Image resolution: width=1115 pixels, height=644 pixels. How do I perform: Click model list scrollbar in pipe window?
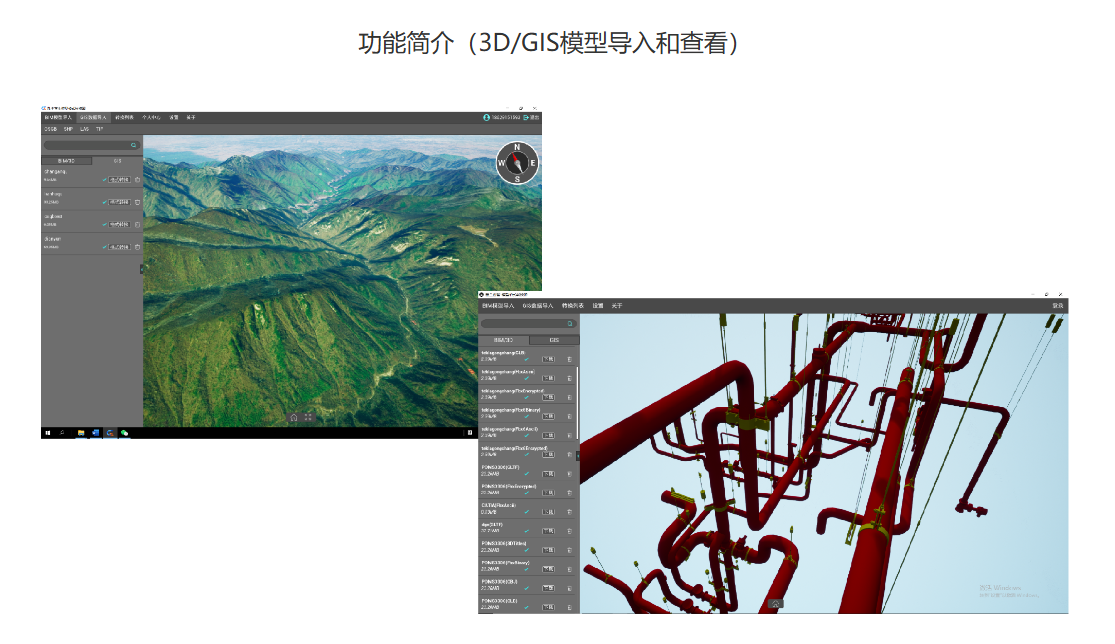[577, 403]
